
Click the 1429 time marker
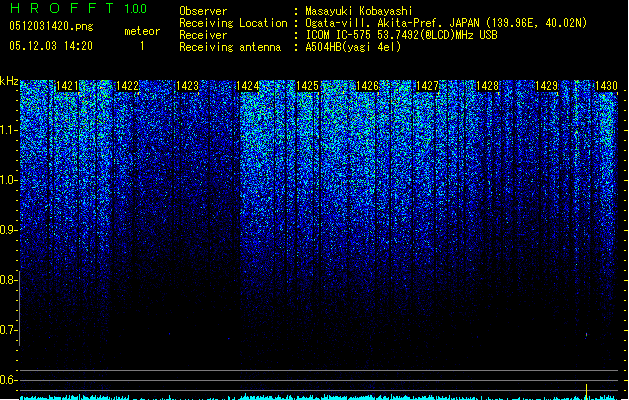tap(547, 86)
